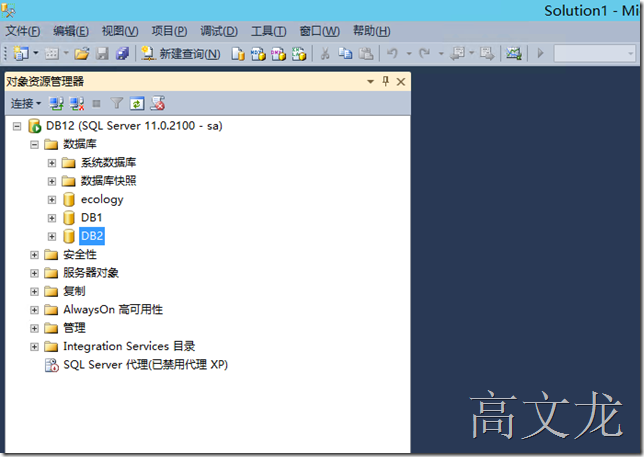The height and width of the screenshot is (457, 644).
Task: Click the Navigate Forward icon
Action: (487, 53)
